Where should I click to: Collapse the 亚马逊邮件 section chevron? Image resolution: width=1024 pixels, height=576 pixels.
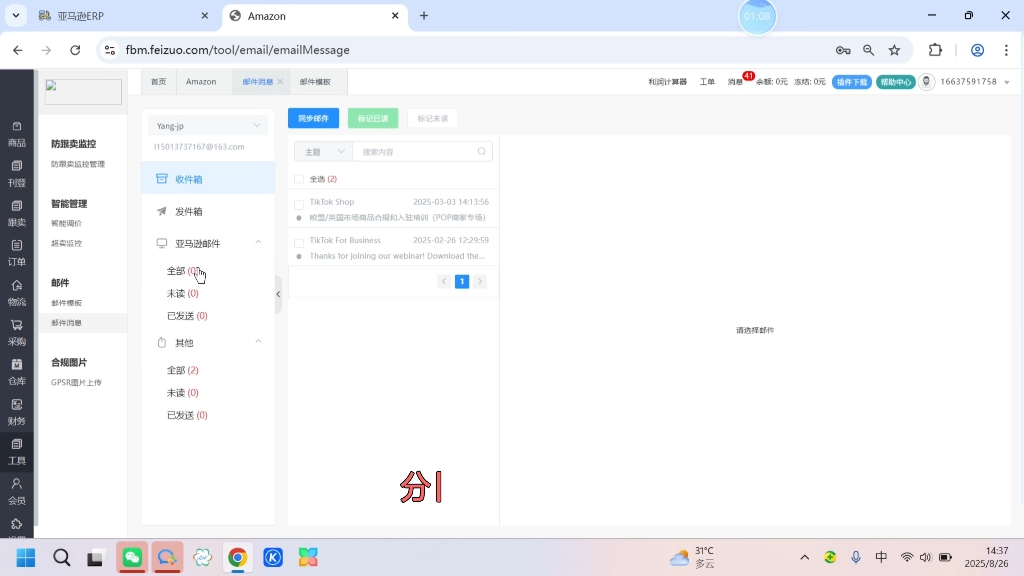[258, 242]
